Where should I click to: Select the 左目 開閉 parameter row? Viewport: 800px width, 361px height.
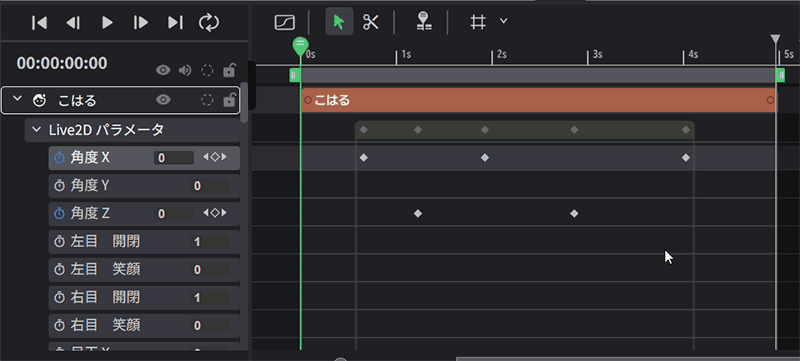pos(144,242)
